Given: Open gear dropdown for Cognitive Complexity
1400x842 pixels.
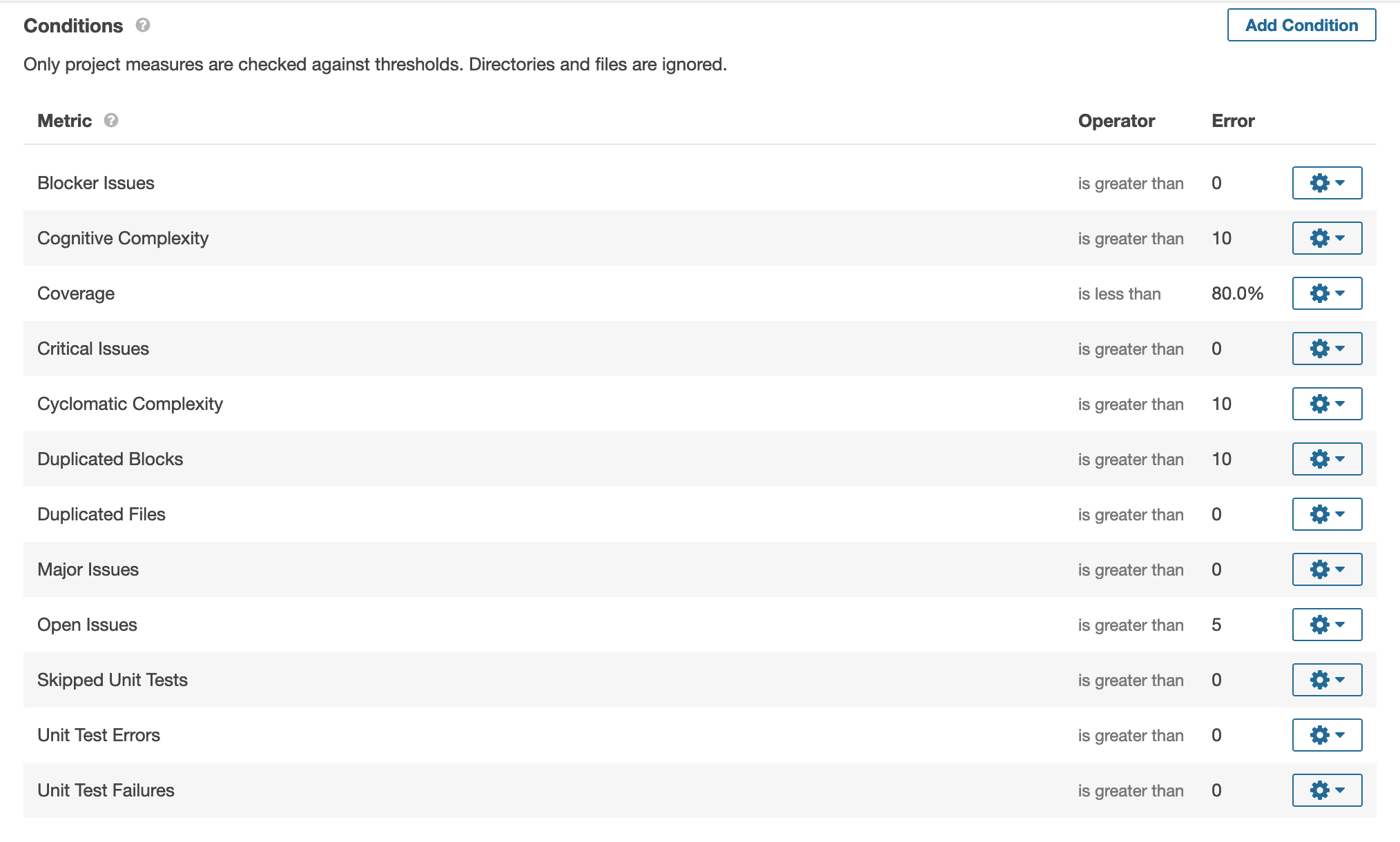Looking at the screenshot, I should click(1327, 238).
